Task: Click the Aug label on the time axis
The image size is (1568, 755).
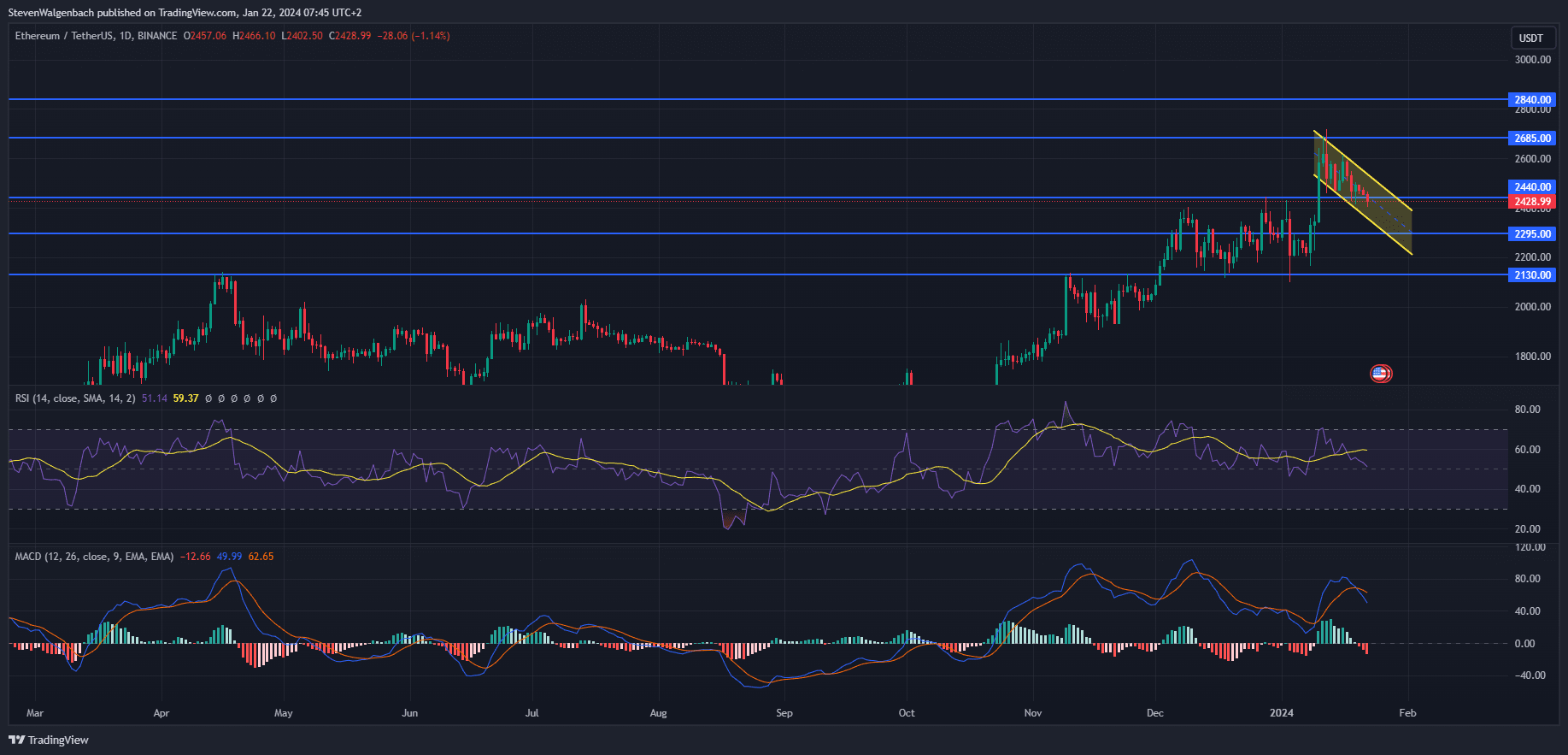Action: click(658, 713)
